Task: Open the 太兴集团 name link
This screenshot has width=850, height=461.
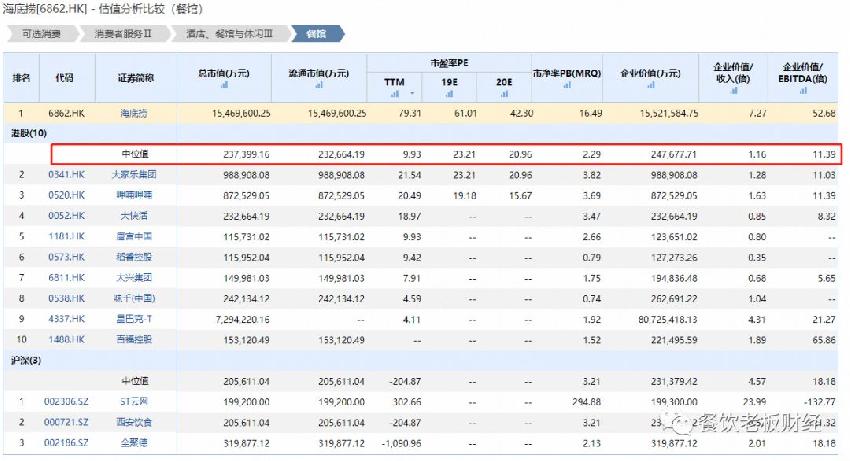Action: (134, 278)
